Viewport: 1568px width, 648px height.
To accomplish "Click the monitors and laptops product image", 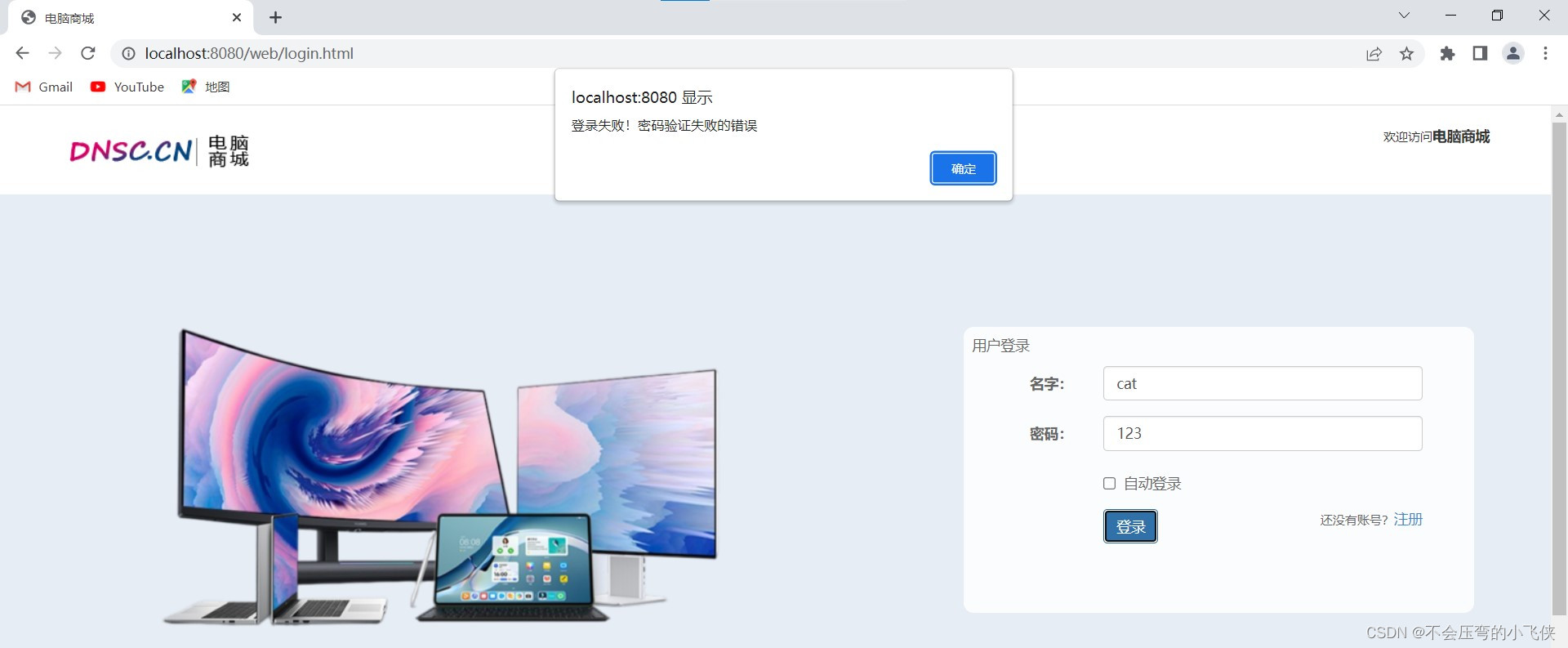I will tap(441, 477).
